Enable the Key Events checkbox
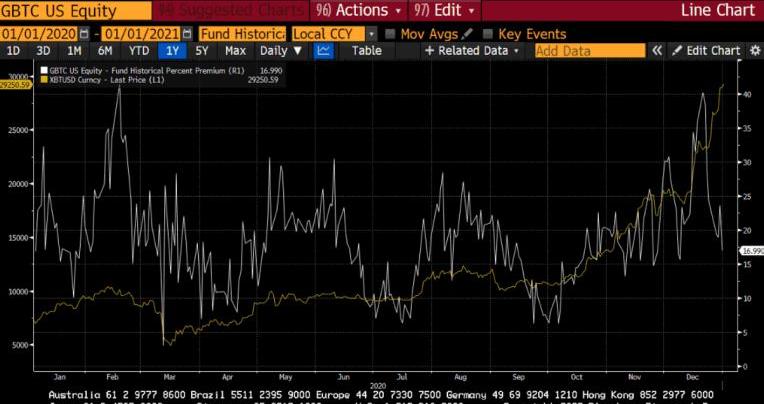 click(x=487, y=34)
